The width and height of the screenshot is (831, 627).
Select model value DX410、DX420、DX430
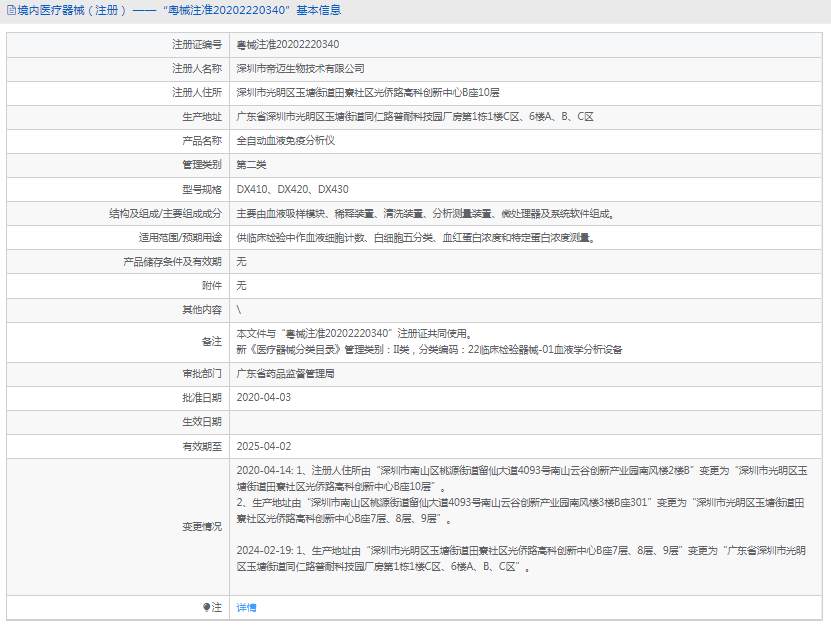(293, 189)
